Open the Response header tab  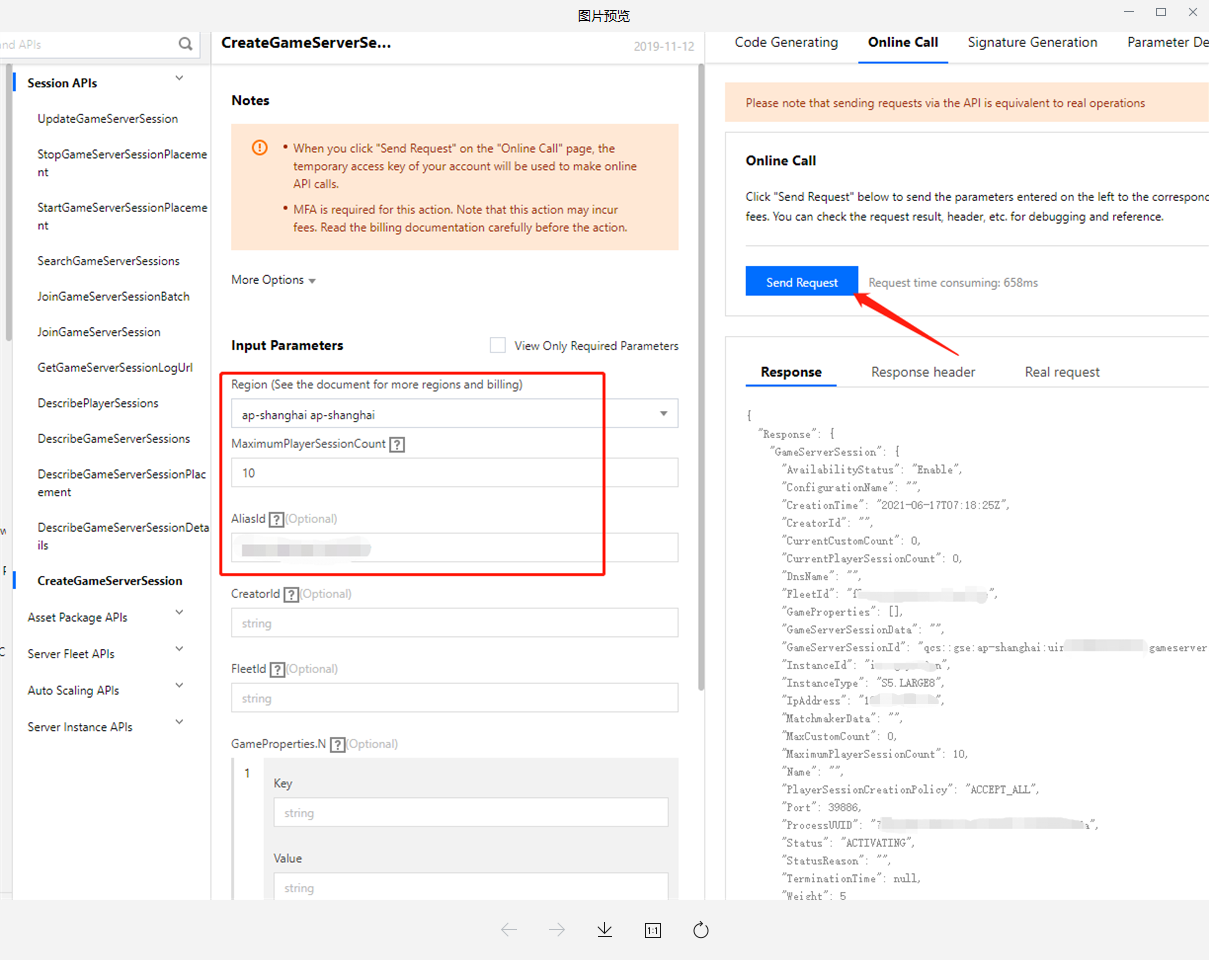click(x=923, y=372)
